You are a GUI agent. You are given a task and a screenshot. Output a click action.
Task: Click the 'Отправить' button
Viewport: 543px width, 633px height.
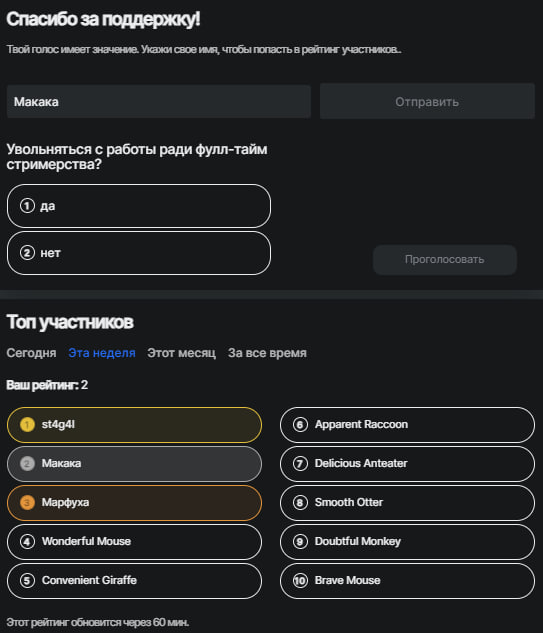[x=427, y=101]
